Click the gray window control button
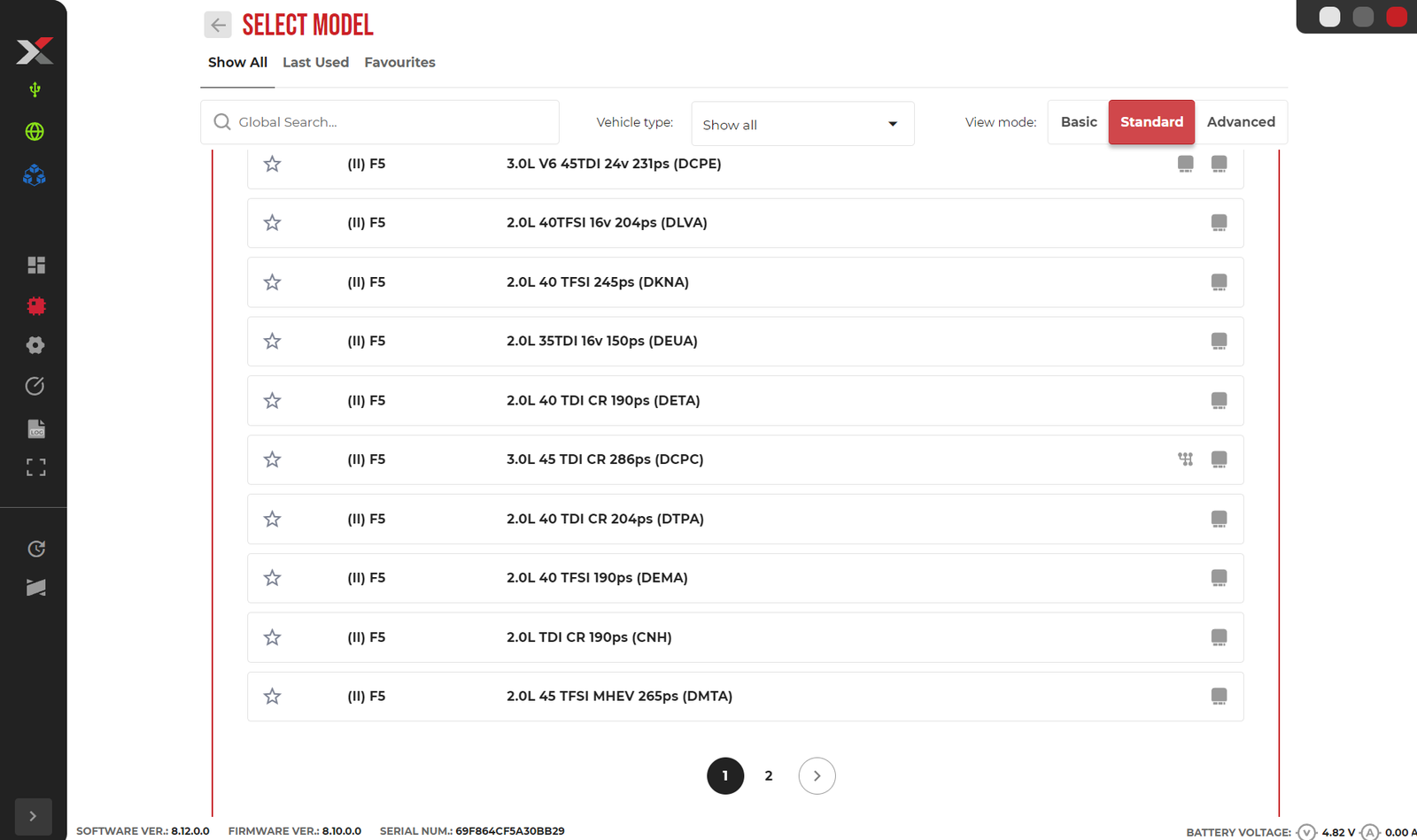 (1363, 17)
